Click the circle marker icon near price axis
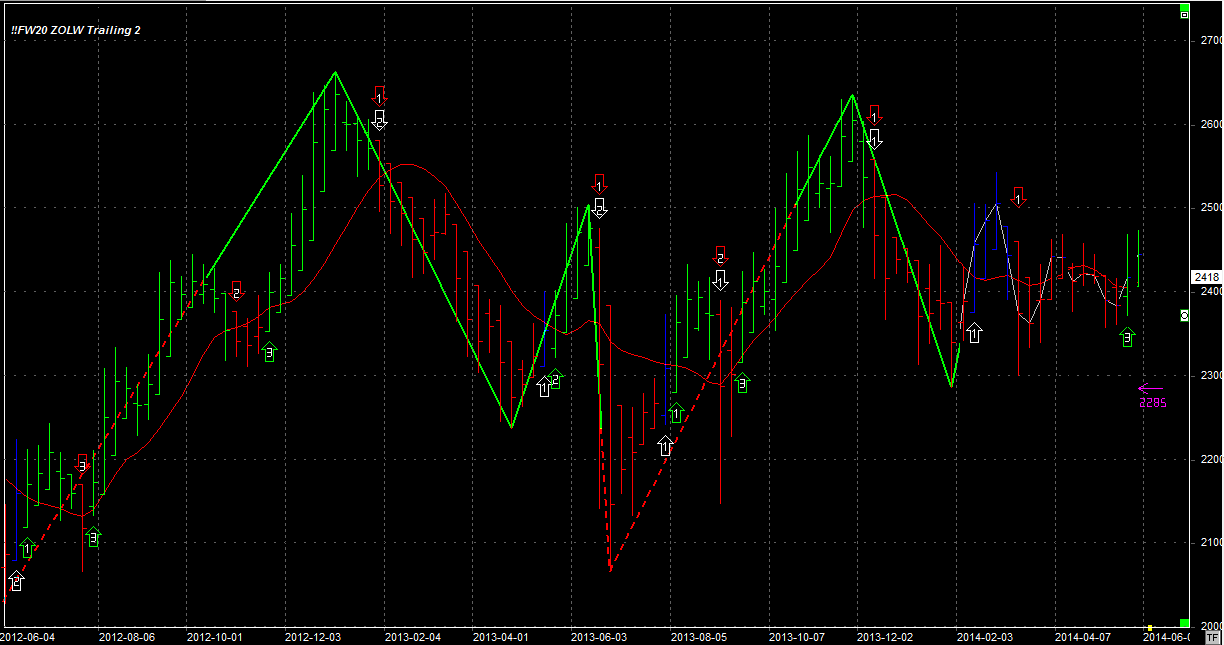Screen dimensions: 1224x645 point(1185,316)
